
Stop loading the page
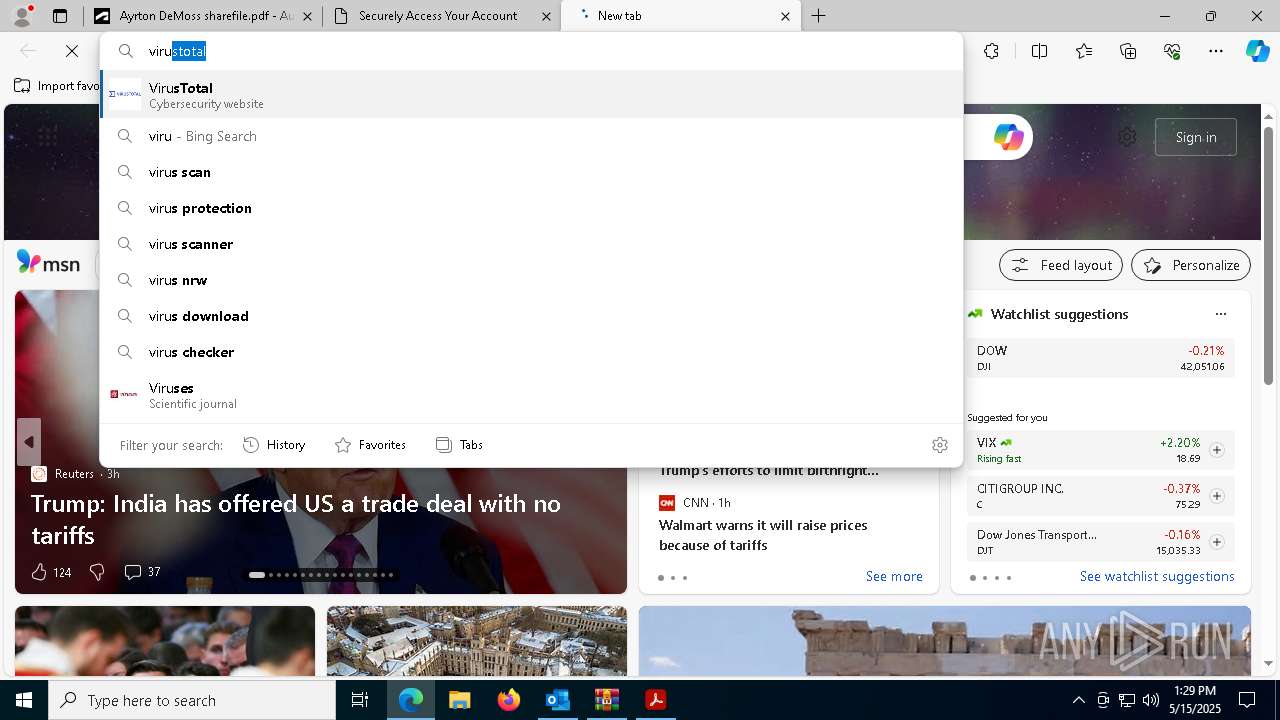[72, 51]
